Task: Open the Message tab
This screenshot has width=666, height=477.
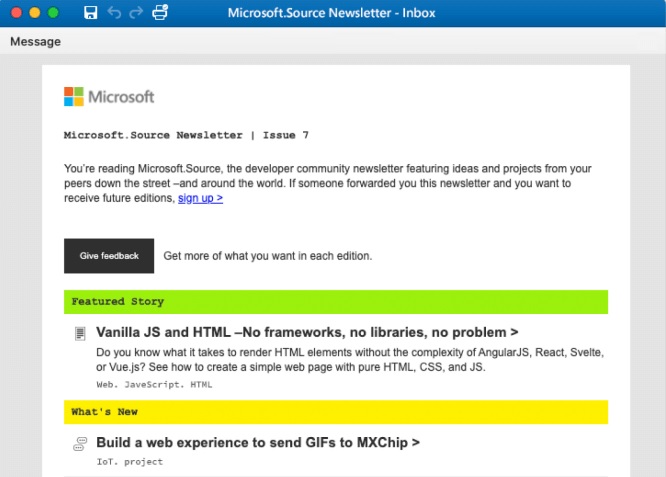Action: pos(35,42)
